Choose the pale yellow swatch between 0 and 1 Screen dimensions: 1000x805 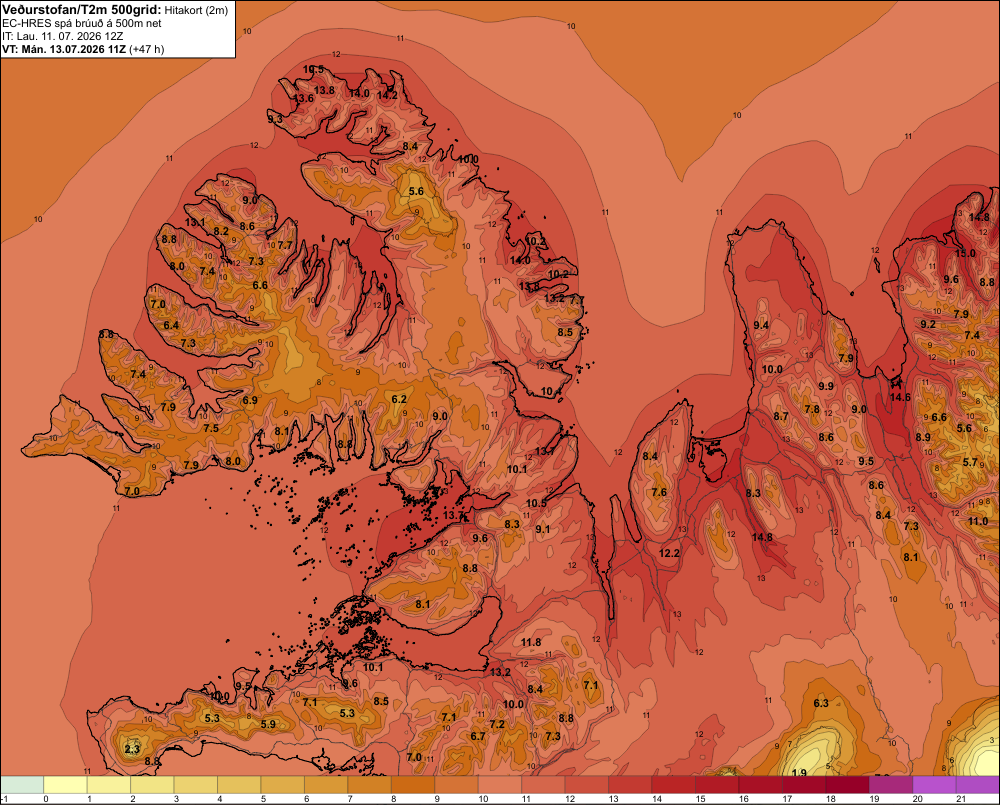click(65, 785)
